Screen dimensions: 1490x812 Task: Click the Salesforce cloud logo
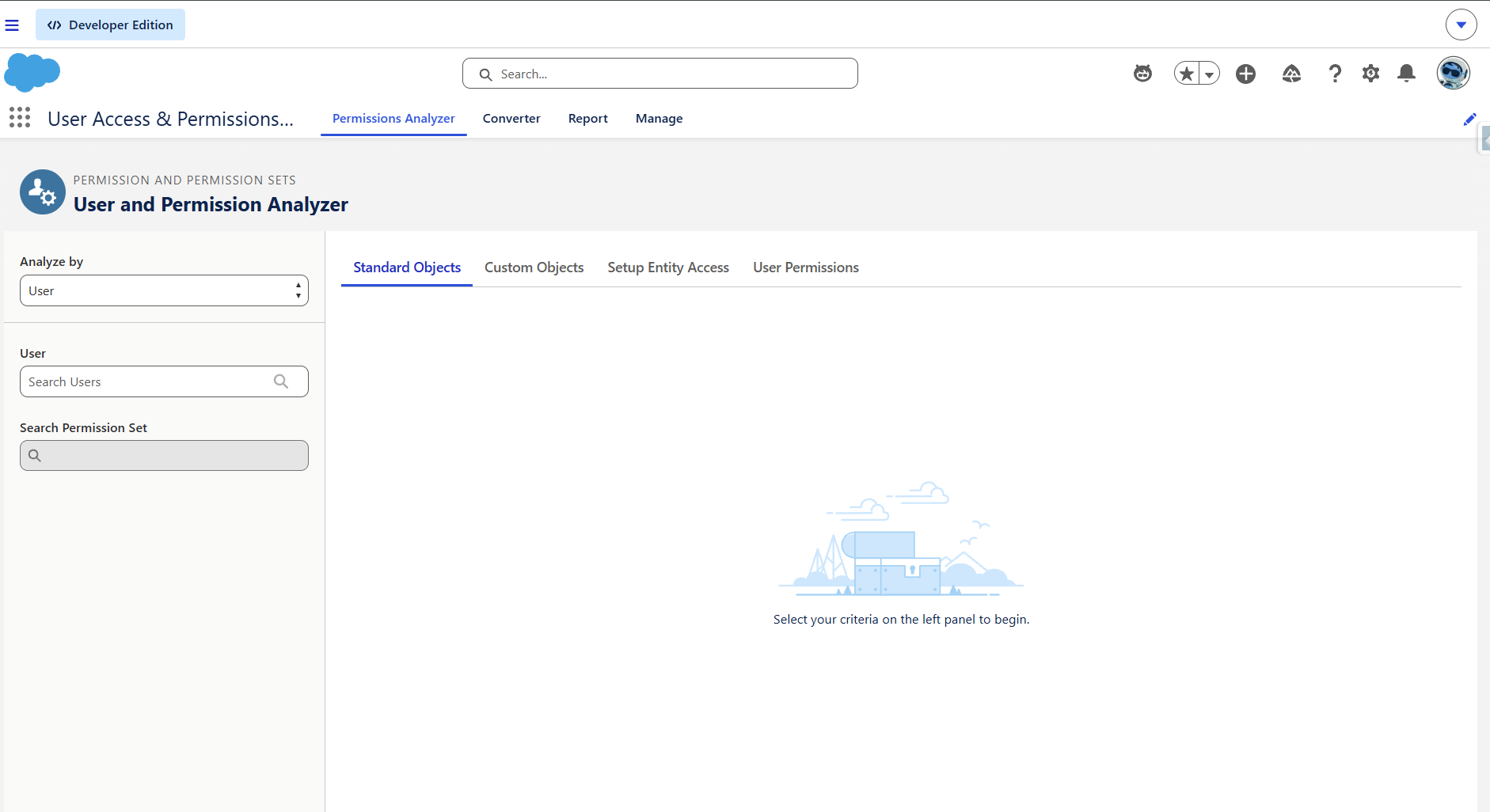tap(32, 73)
